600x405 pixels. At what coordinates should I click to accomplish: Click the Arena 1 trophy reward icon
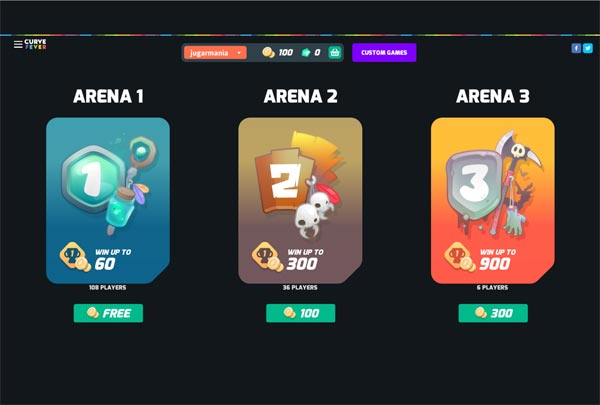pos(75,256)
